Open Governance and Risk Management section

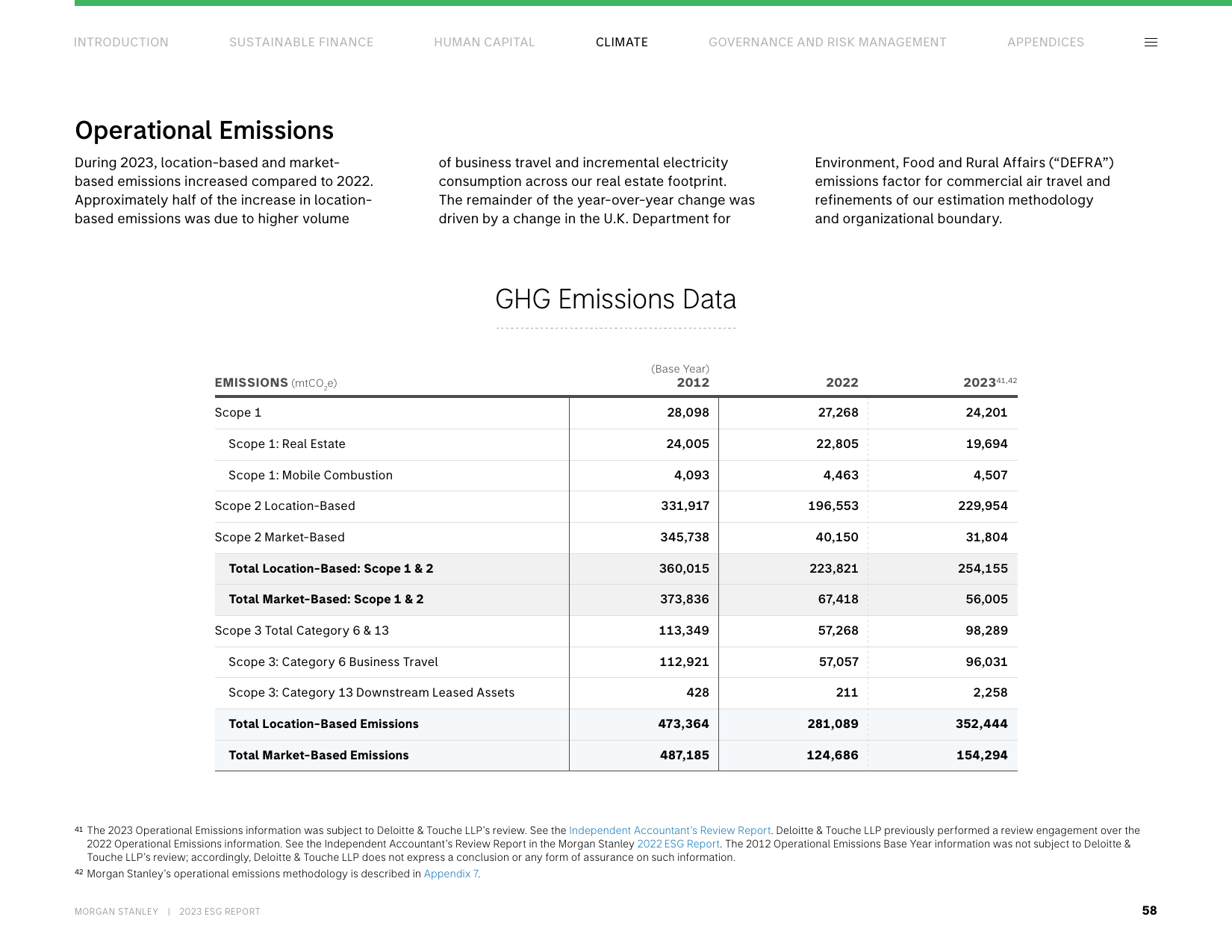(827, 43)
